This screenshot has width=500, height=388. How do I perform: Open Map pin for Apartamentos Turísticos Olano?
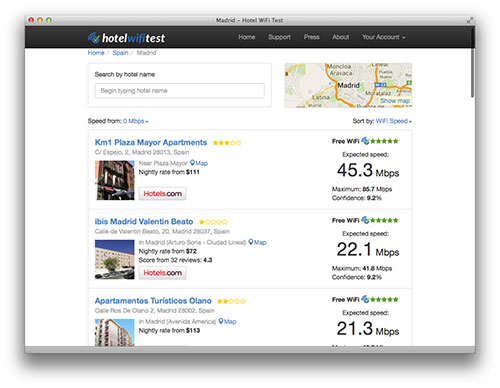coord(227,321)
